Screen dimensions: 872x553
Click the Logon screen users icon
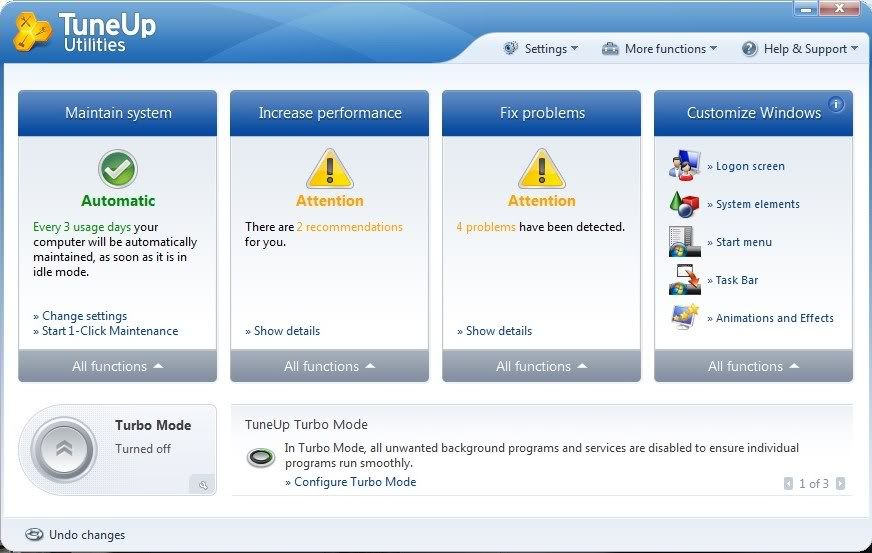point(685,165)
